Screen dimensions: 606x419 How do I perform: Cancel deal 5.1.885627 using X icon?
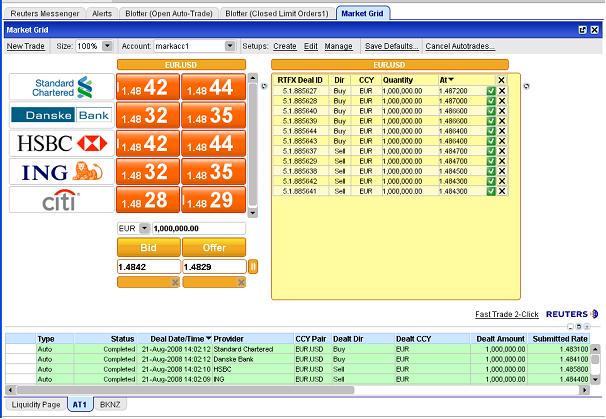(502, 91)
